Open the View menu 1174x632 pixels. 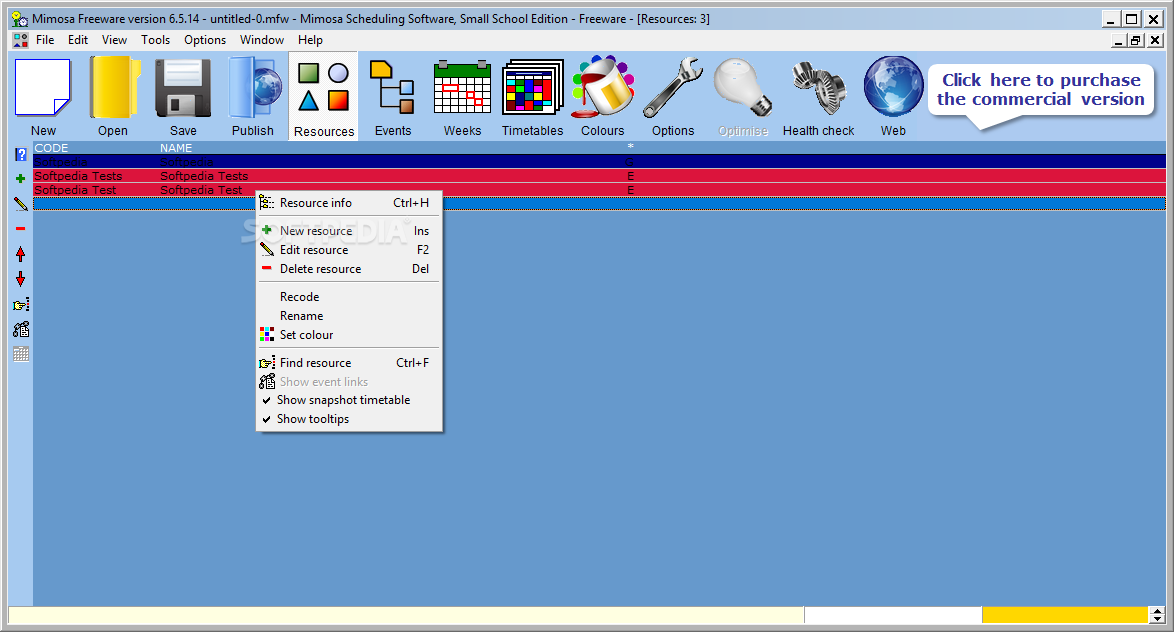click(x=115, y=40)
